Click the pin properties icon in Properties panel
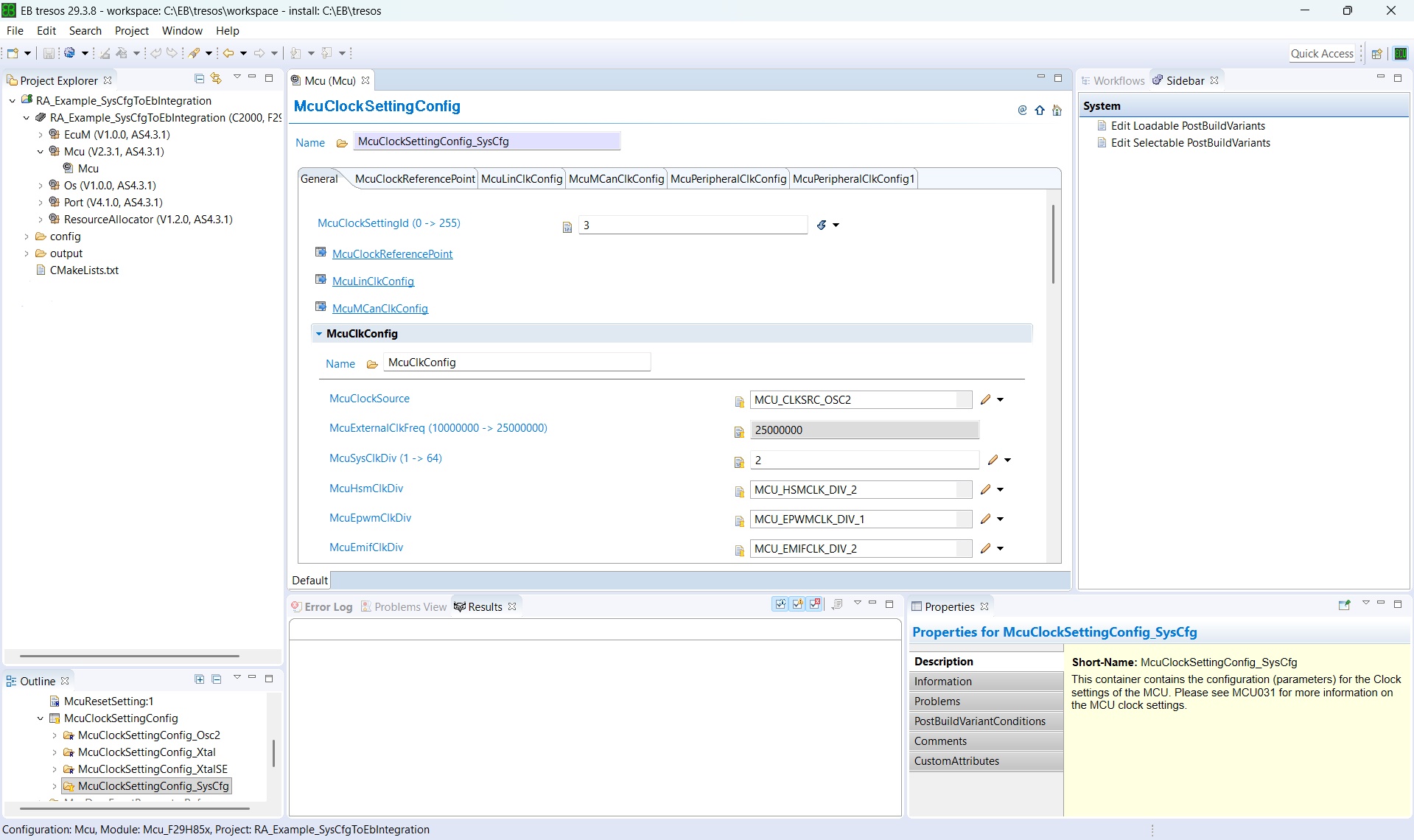1414x840 pixels. [1344, 605]
